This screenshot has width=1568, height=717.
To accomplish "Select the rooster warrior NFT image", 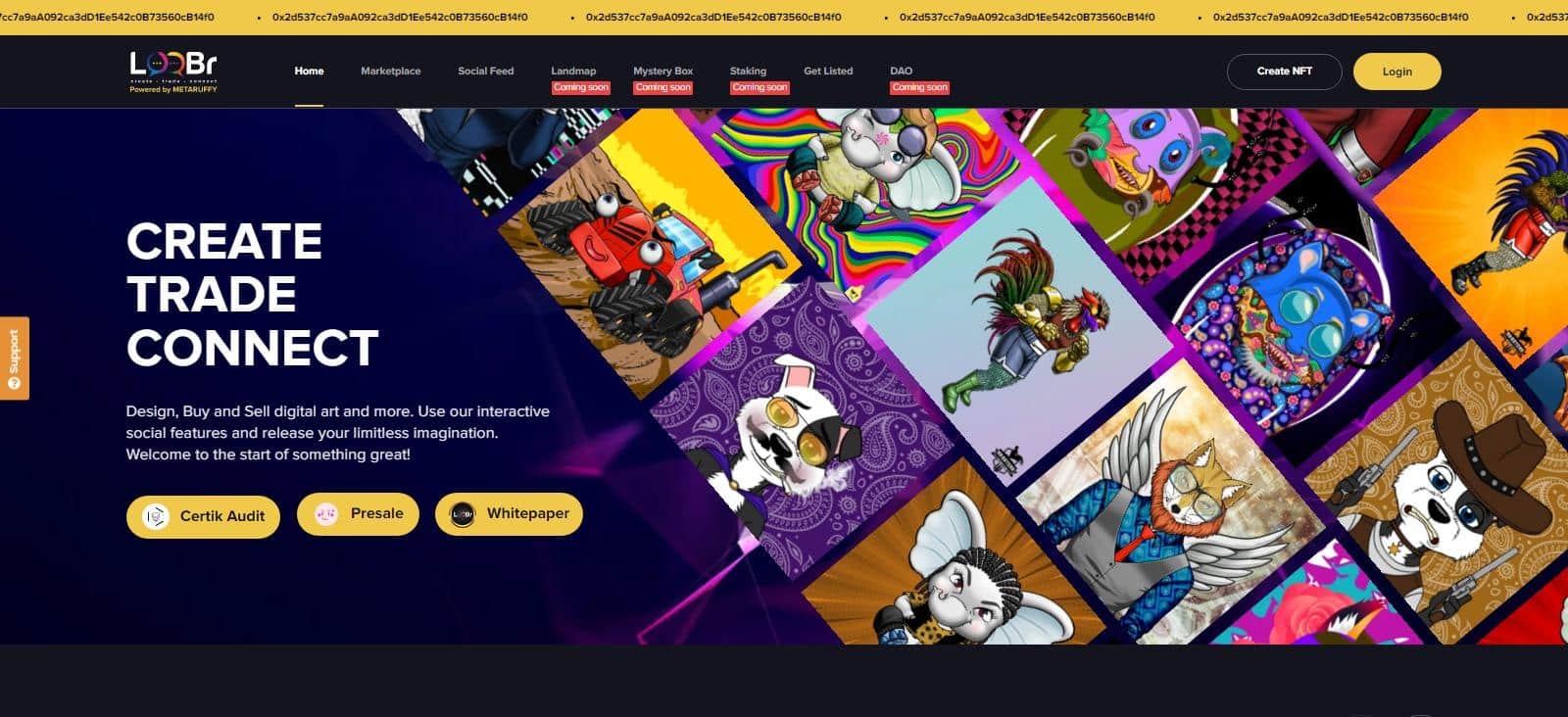I will point(1019,323).
